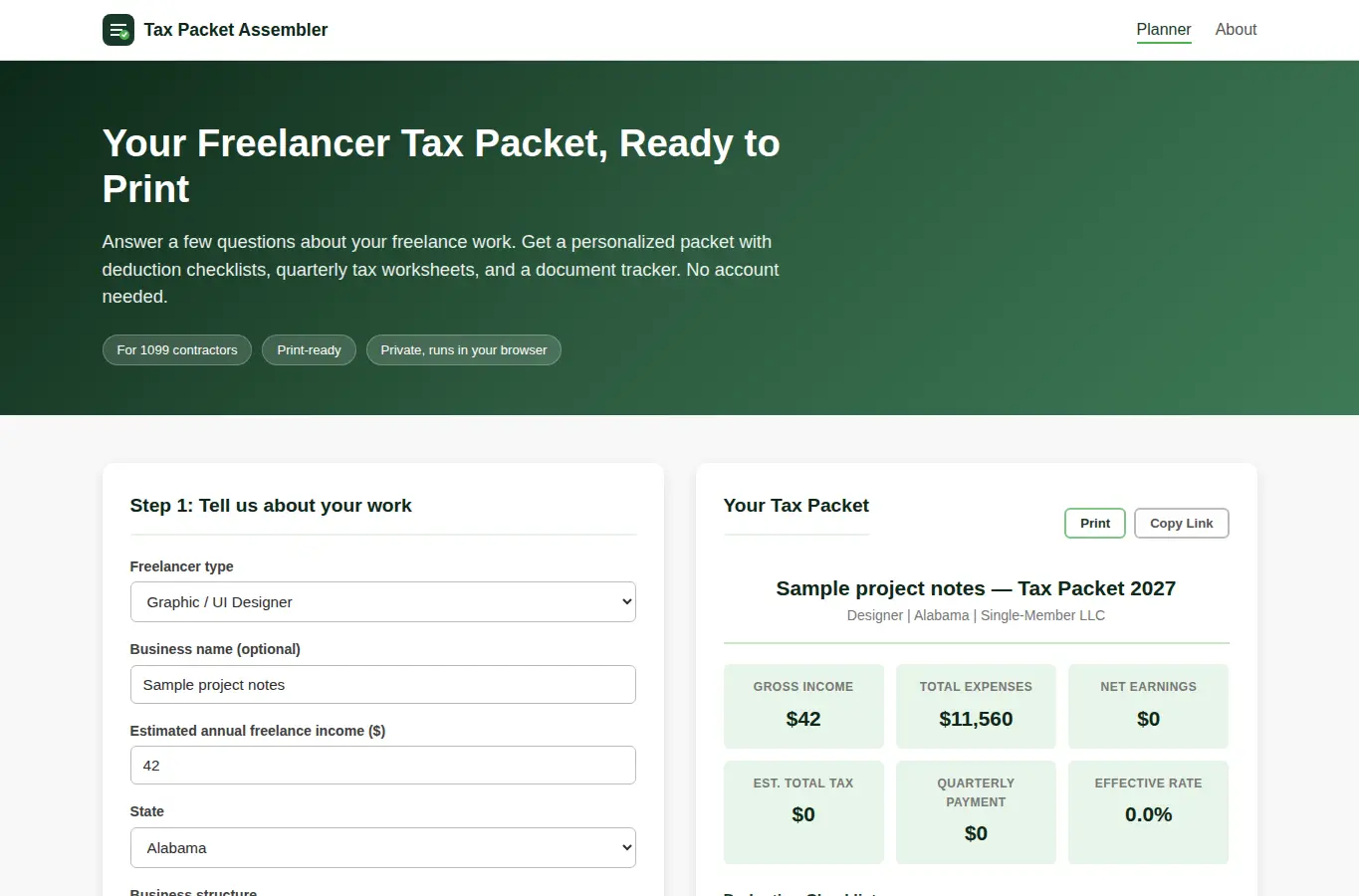Select the Net Earnings $0 card

pos(1148,706)
